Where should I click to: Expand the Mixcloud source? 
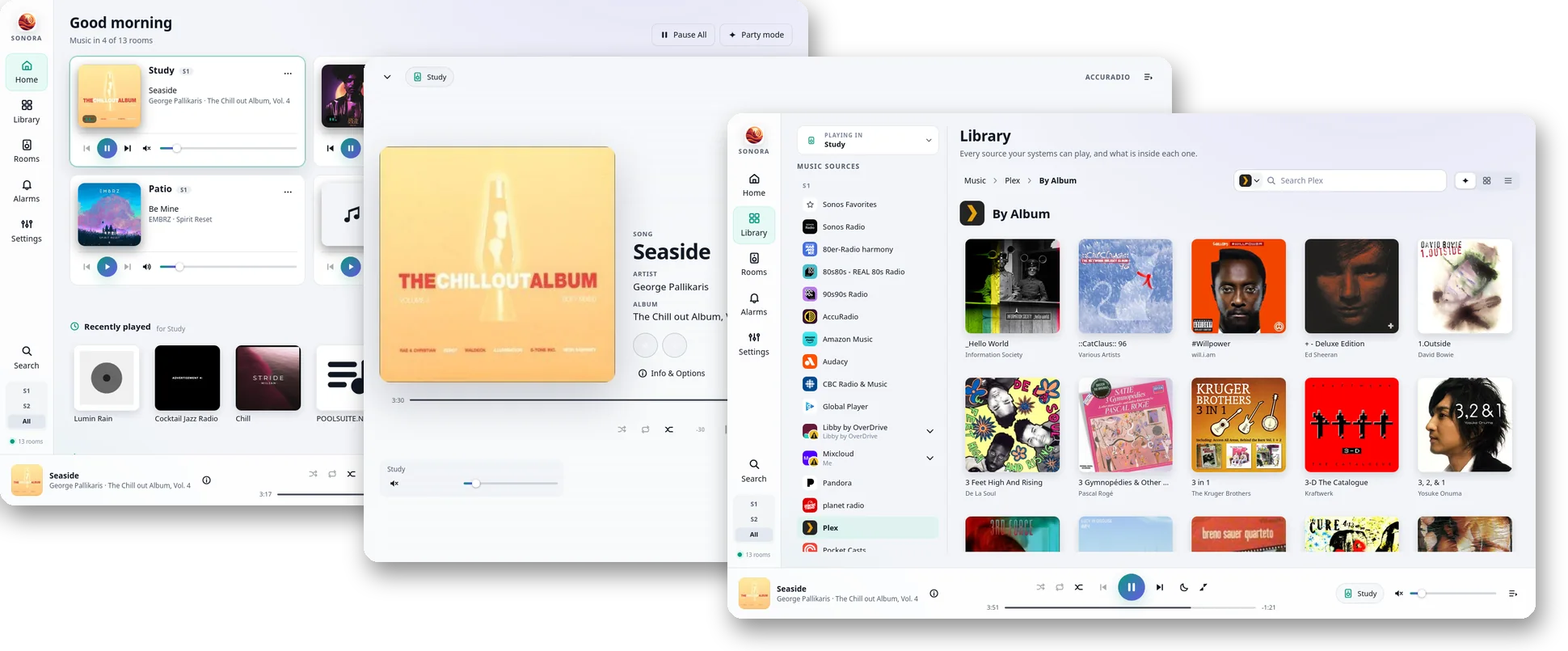929,458
